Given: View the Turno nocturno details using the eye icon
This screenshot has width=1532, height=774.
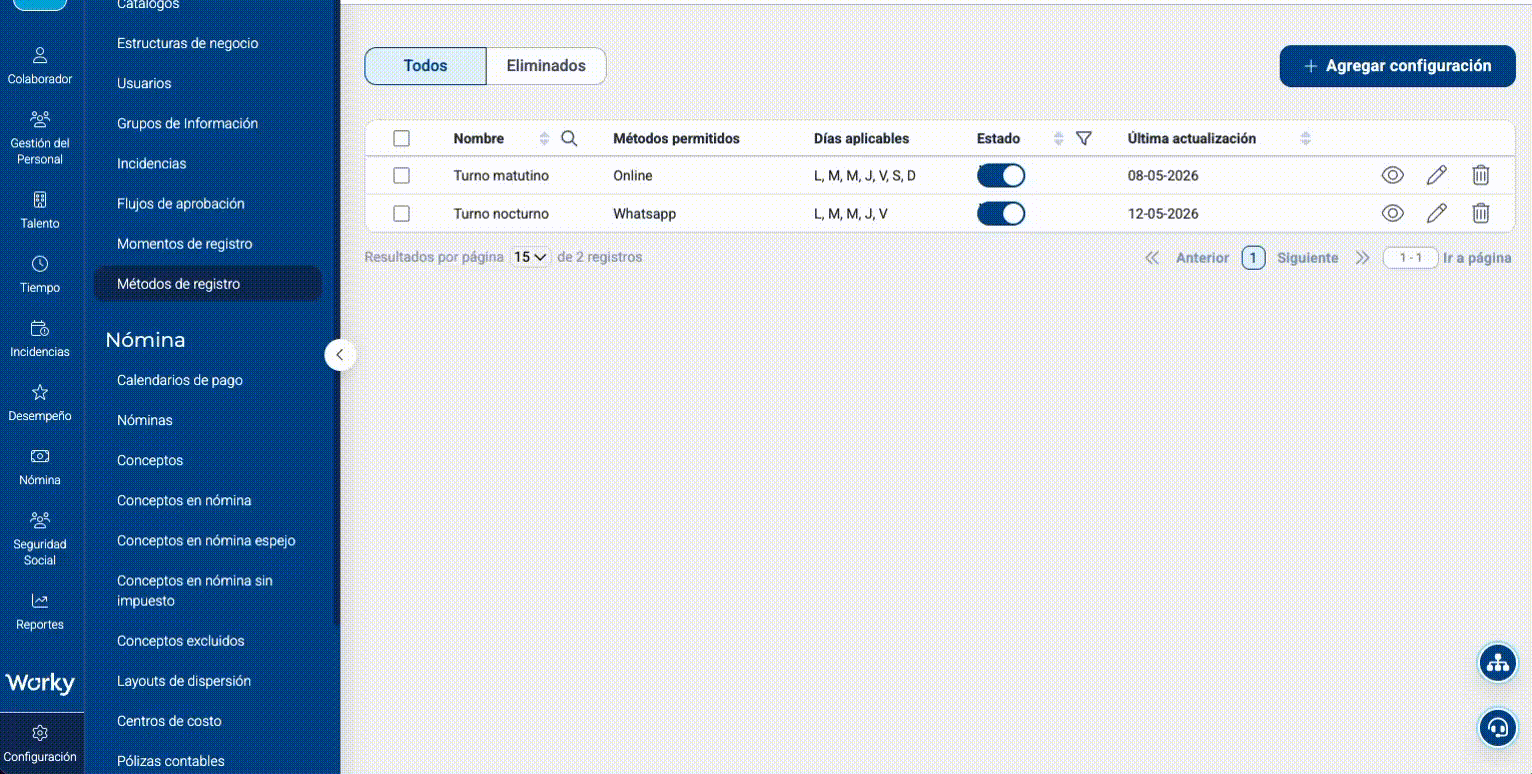Looking at the screenshot, I should point(1393,213).
